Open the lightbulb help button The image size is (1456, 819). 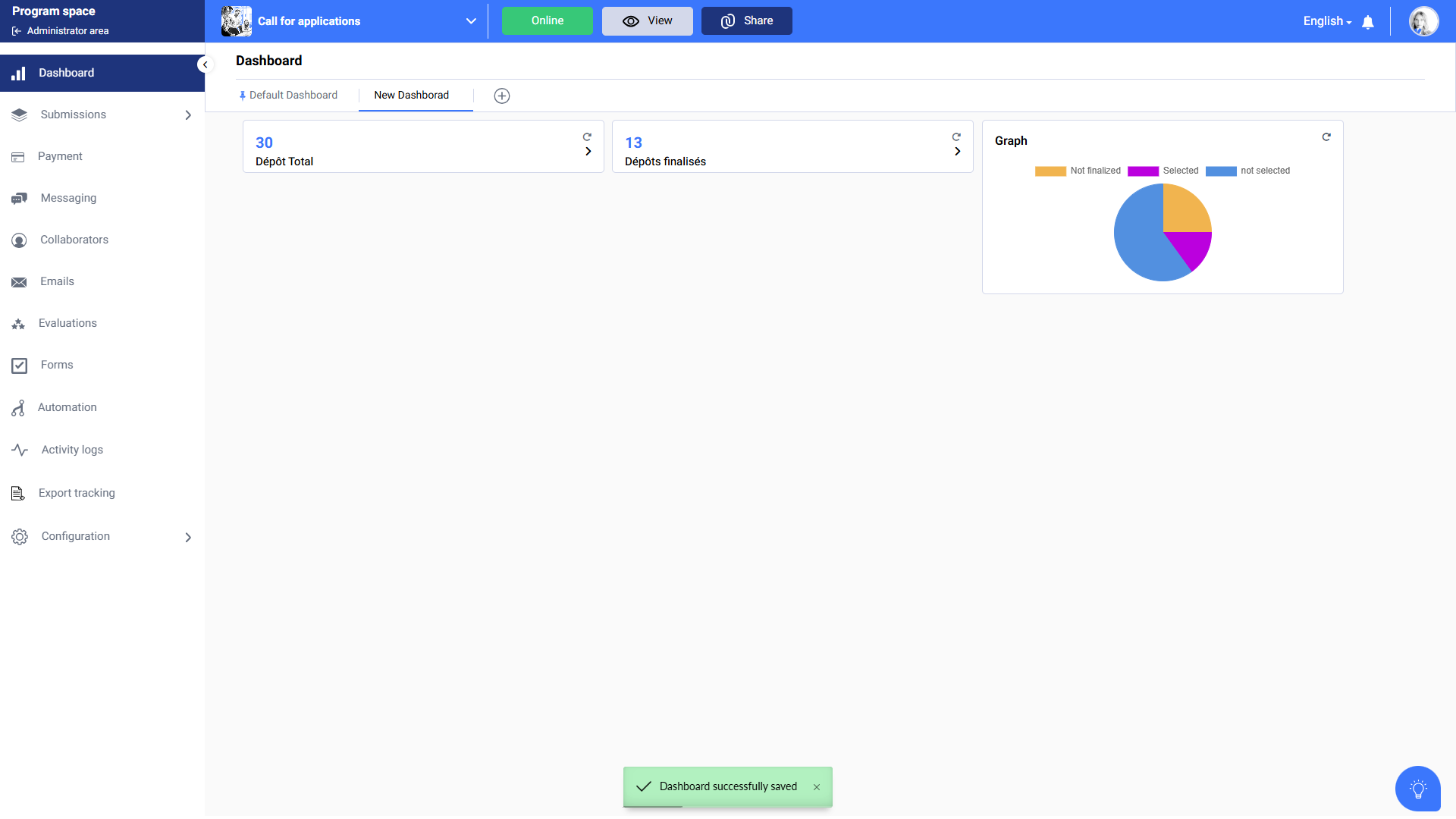(x=1417, y=789)
